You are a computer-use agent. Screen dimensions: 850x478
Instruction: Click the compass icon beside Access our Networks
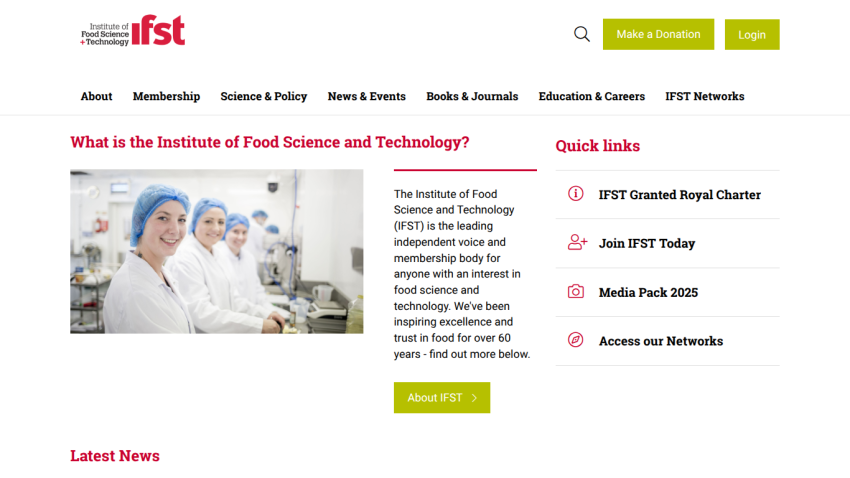[x=576, y=340]
